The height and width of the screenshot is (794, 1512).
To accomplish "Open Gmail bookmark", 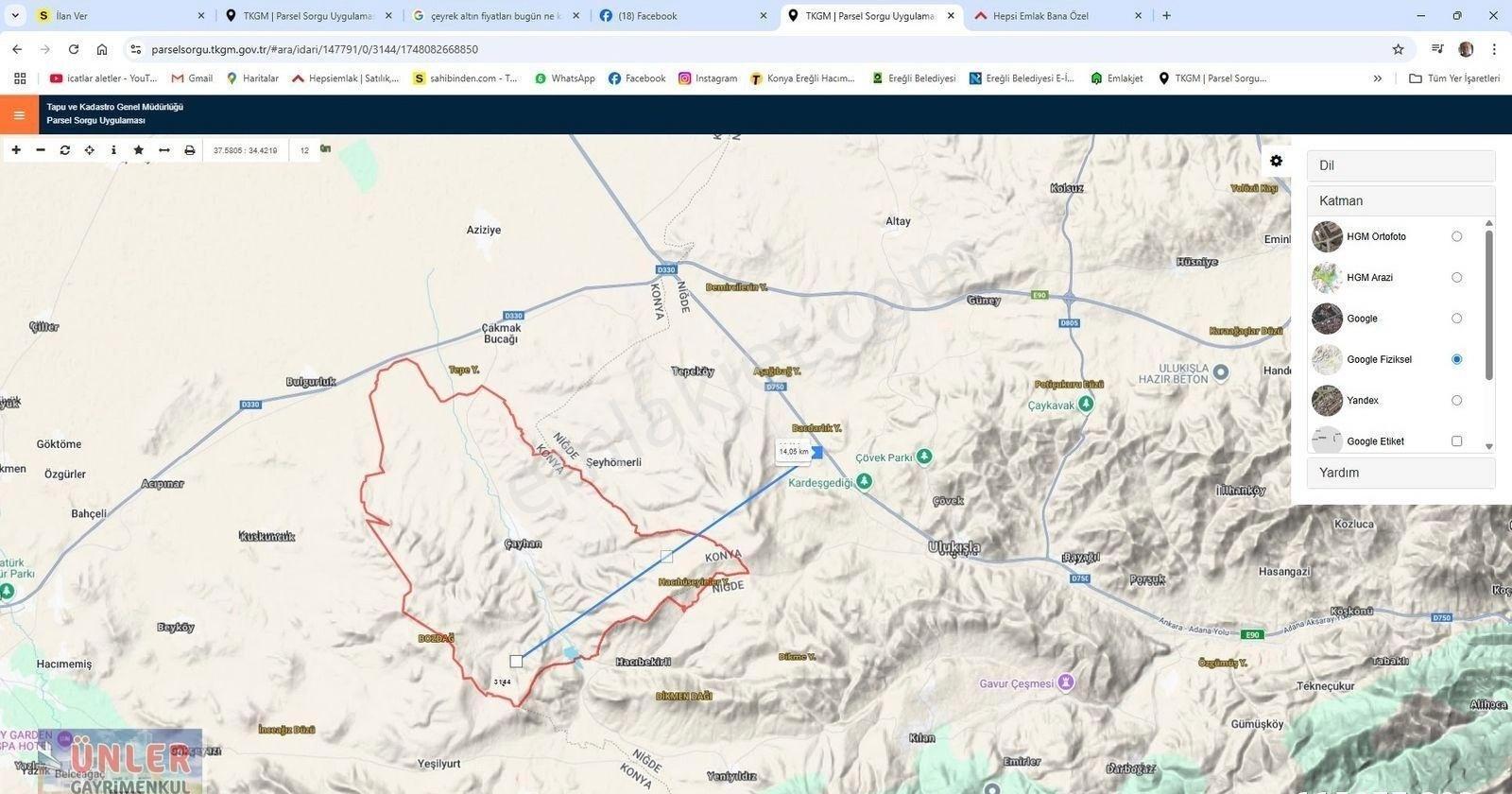I will coord(192,78).
